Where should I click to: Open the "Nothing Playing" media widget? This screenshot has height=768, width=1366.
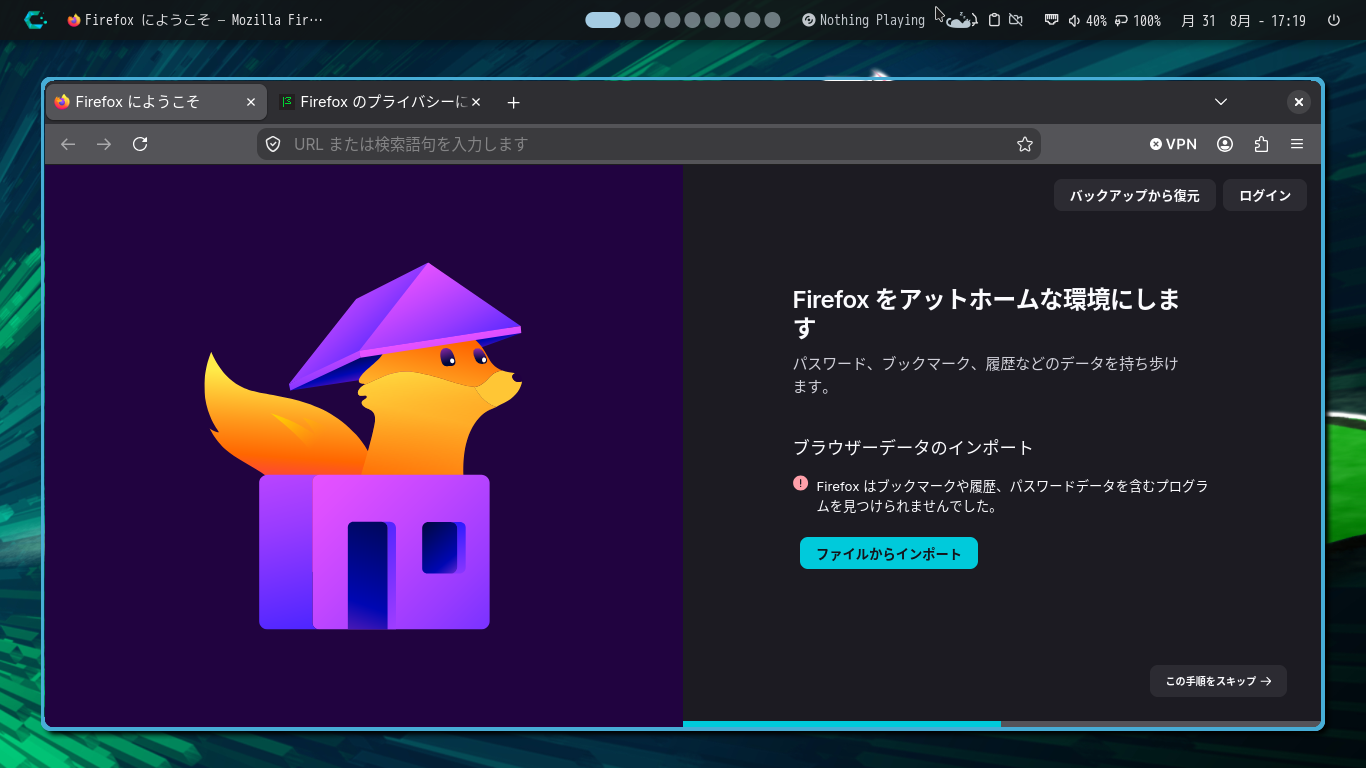point(863,20)
